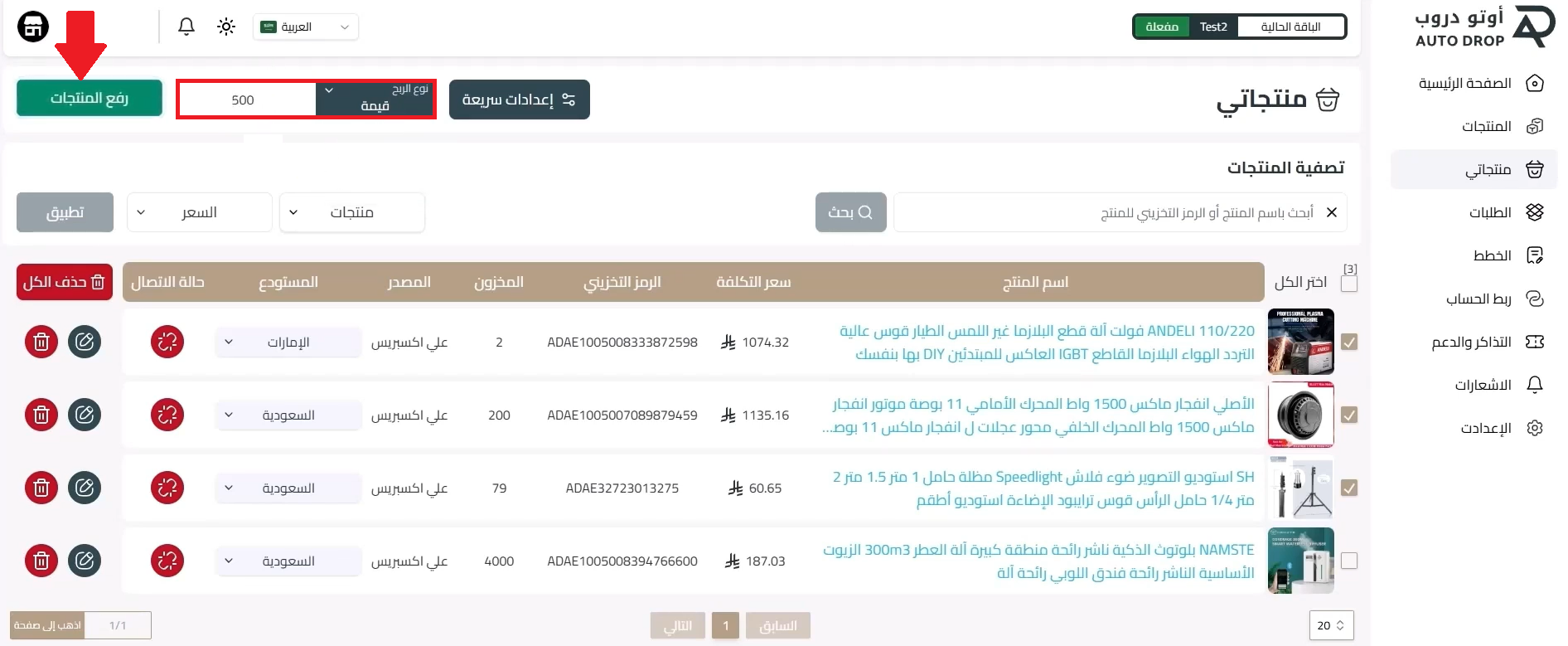Open the language dropdown showing العربية
The height and width of the screenshot is (646, 1568).
[306, 27]
